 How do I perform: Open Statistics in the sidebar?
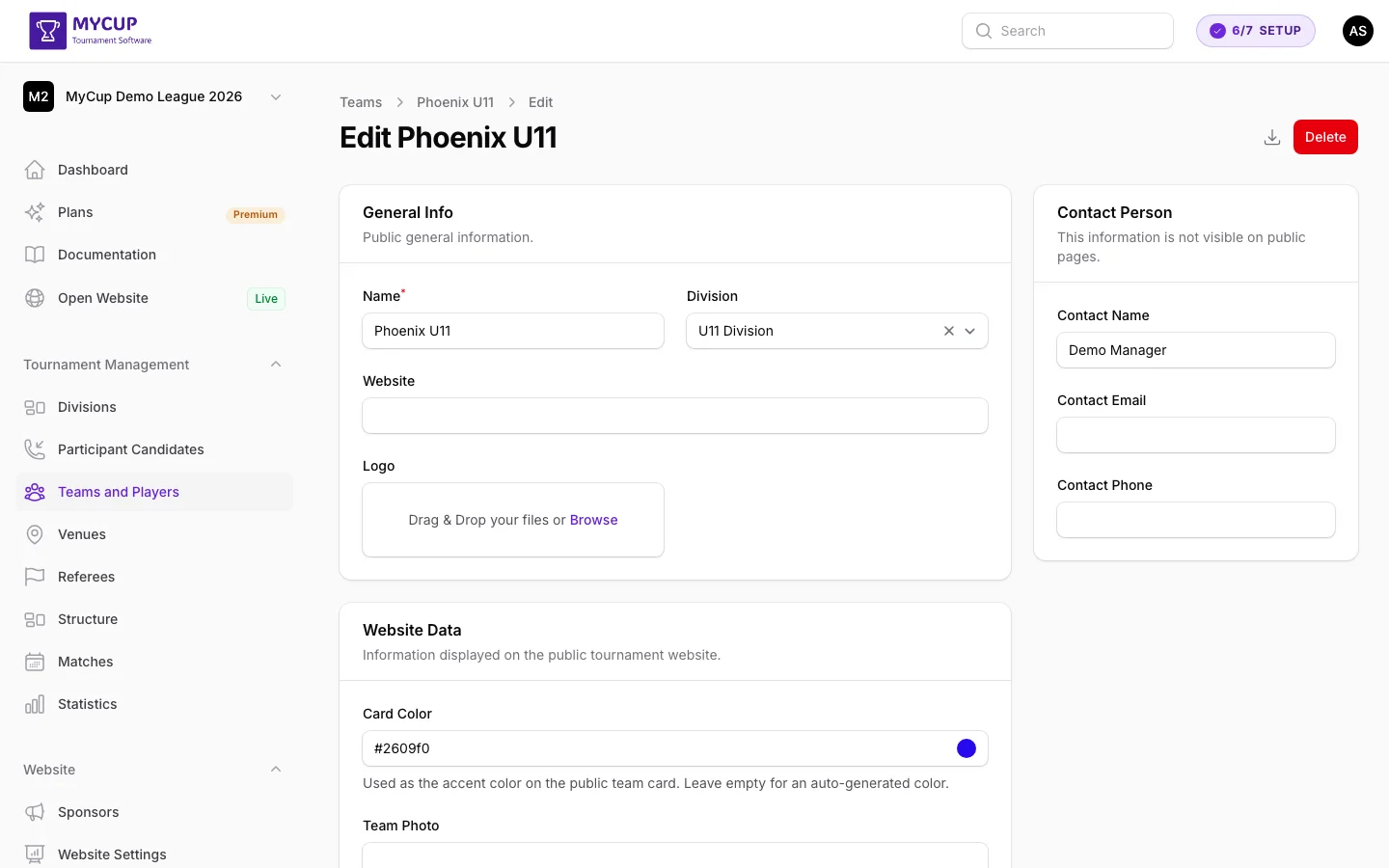[x=154, y=704]
